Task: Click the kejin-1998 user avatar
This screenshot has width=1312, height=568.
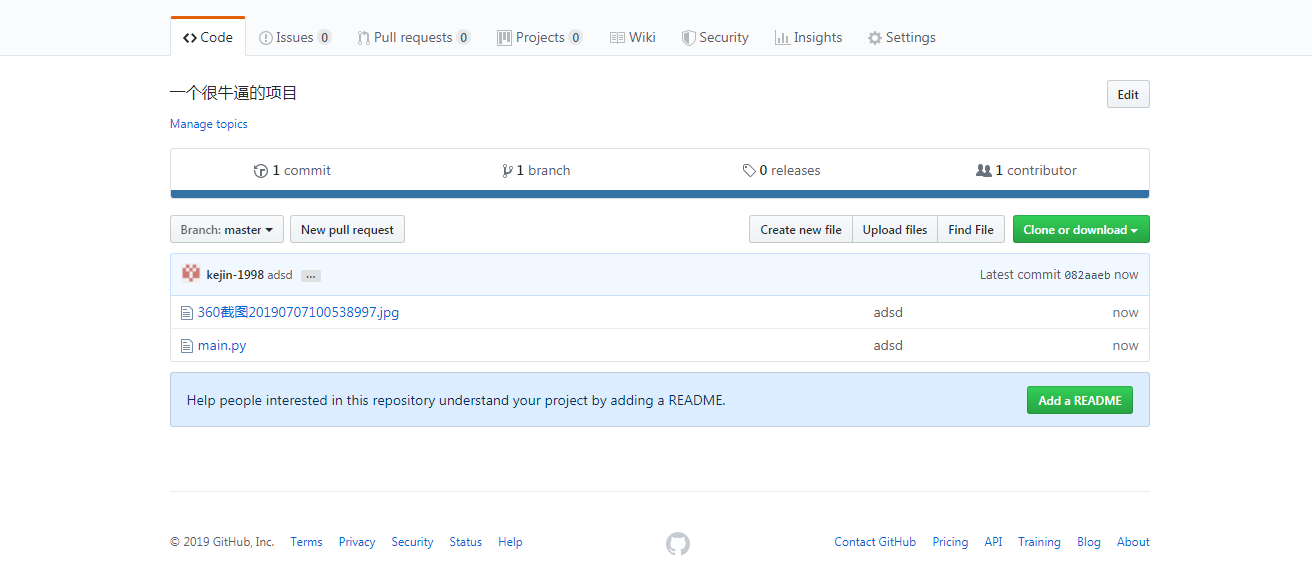Action: [x=191, y=273]
